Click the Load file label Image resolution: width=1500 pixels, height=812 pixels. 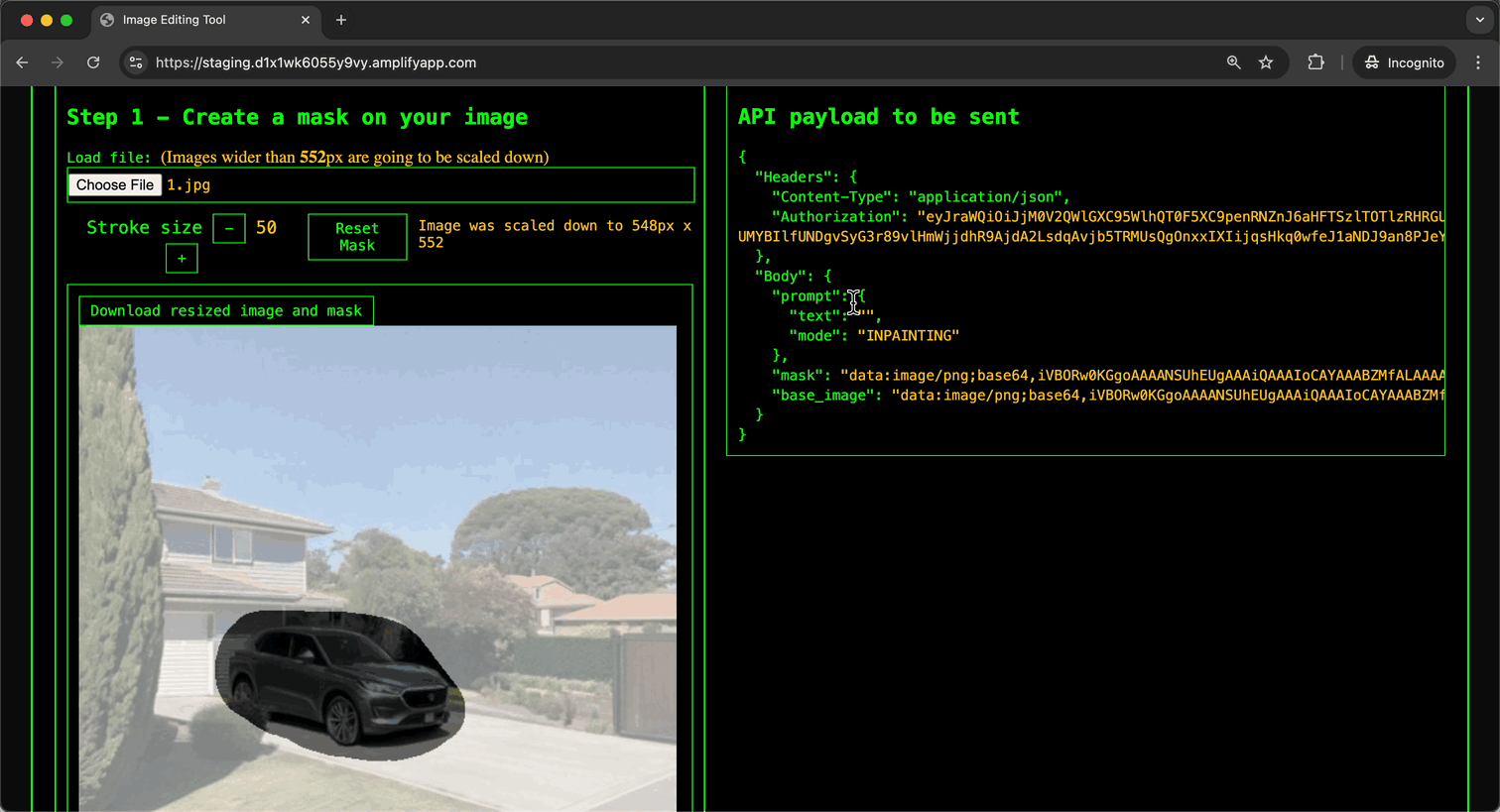[109, 157]
